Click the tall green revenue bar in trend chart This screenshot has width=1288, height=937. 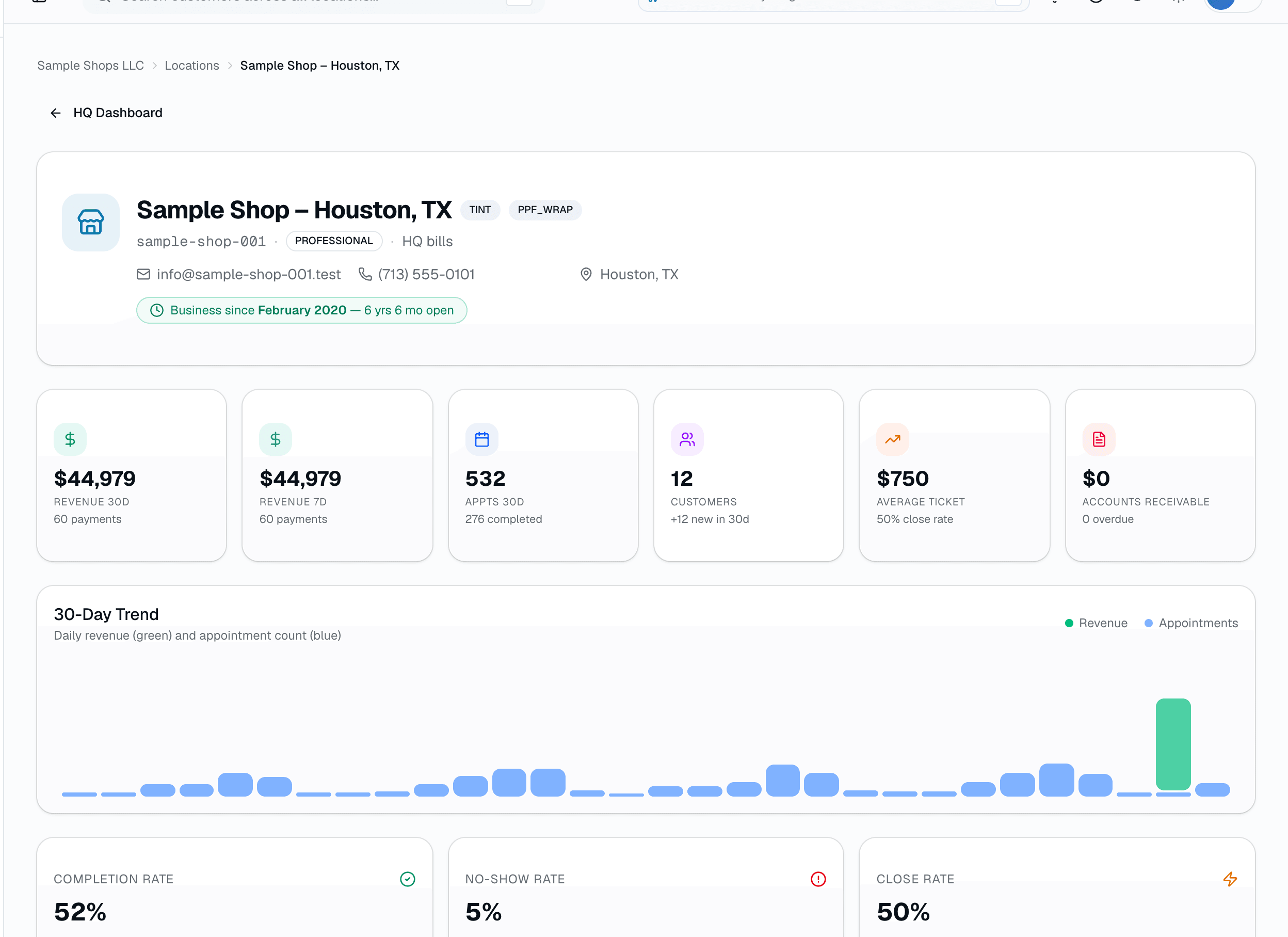point(1173,744)
